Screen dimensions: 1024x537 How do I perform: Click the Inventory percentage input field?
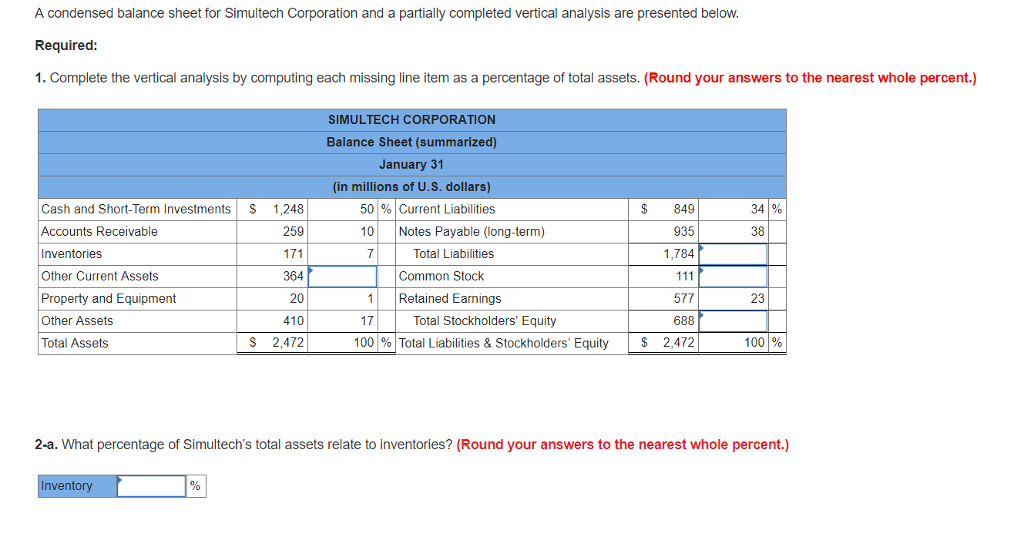pyautogui.click(x=152, y=486)
